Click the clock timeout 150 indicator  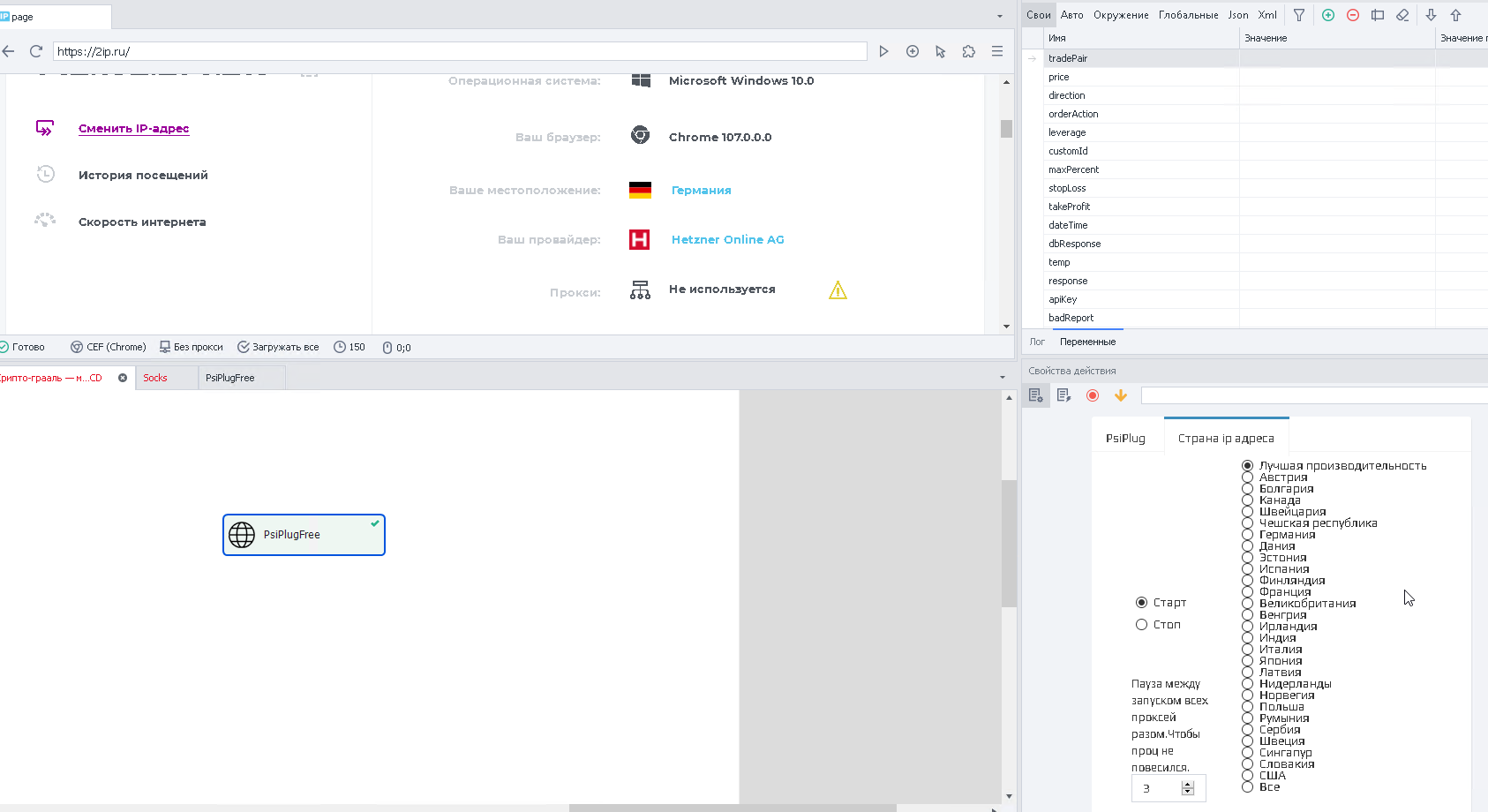coord(349,347)
